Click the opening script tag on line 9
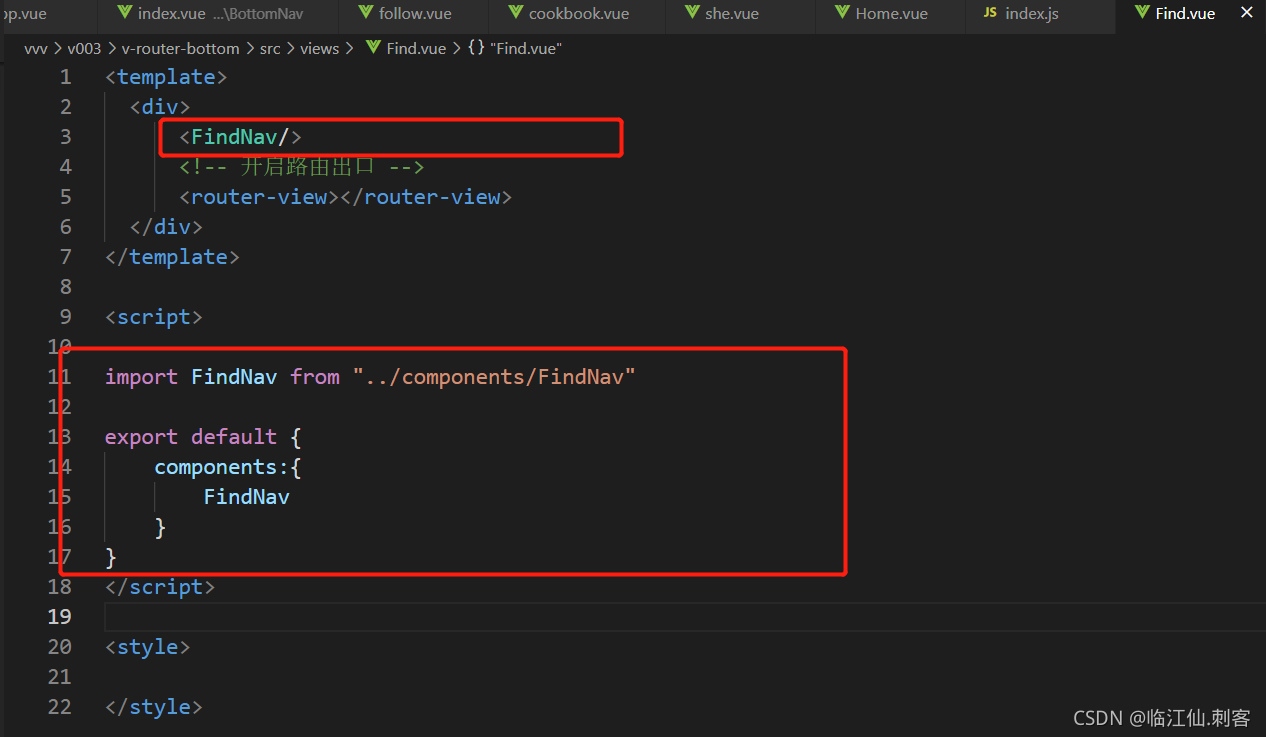Image resolution: width=1266 pixels, height=737 pixels. point(154,317)
